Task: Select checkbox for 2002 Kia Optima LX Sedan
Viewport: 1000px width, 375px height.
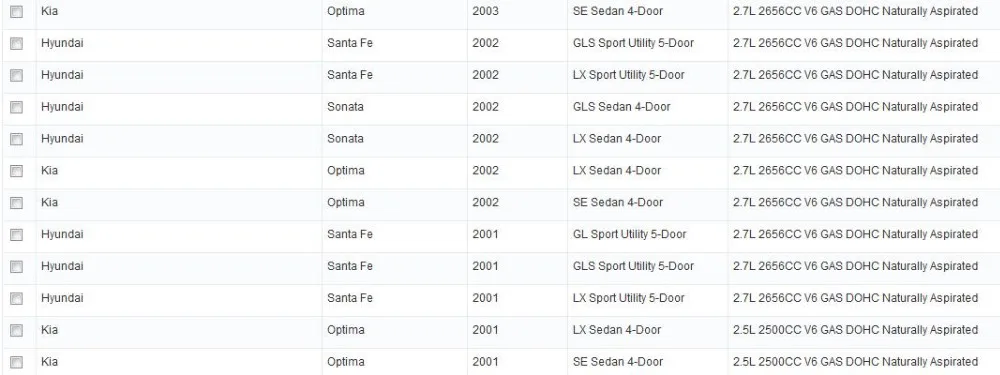Action: tap(17, 171)
